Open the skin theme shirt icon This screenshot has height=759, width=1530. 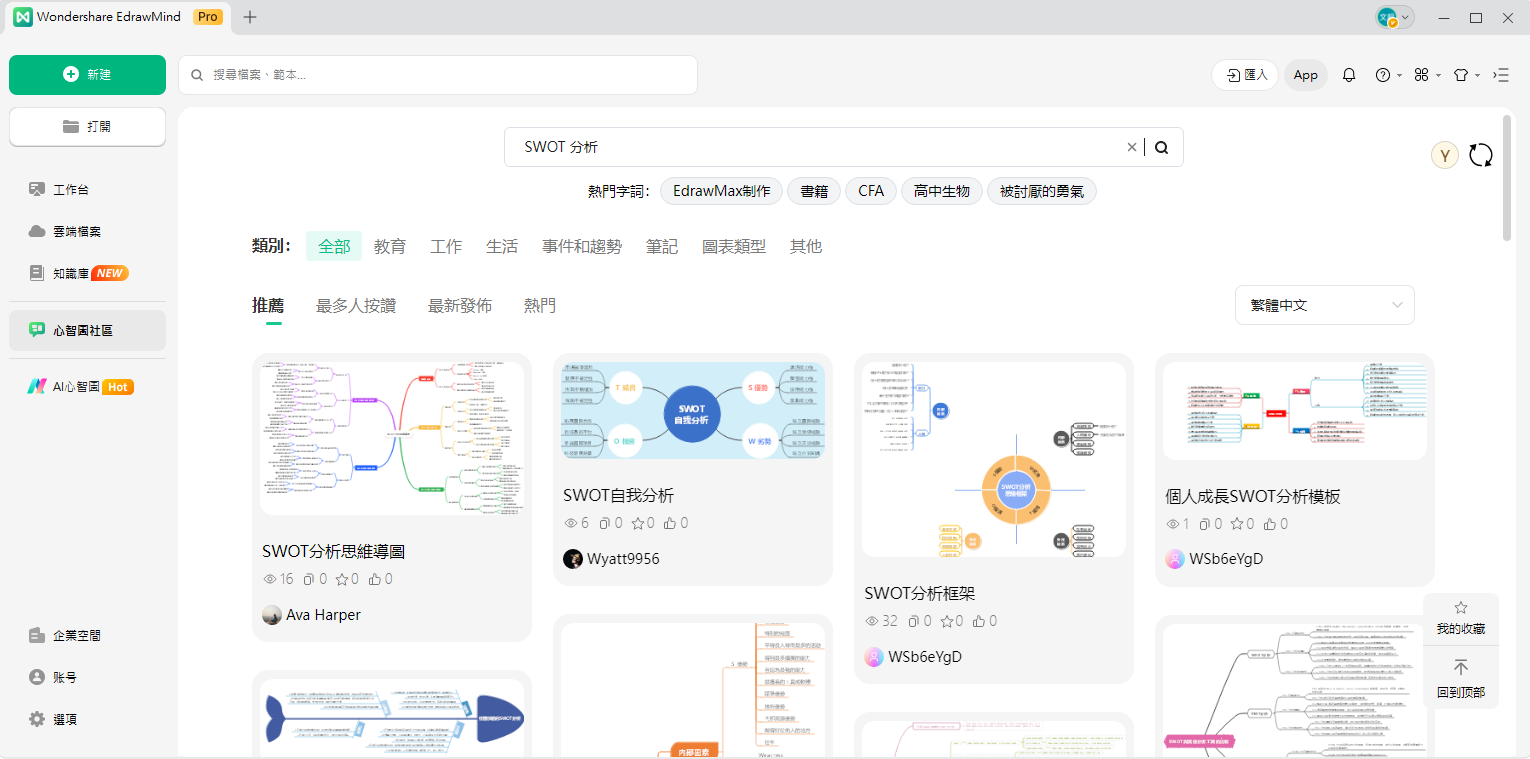coord(1460,75)
